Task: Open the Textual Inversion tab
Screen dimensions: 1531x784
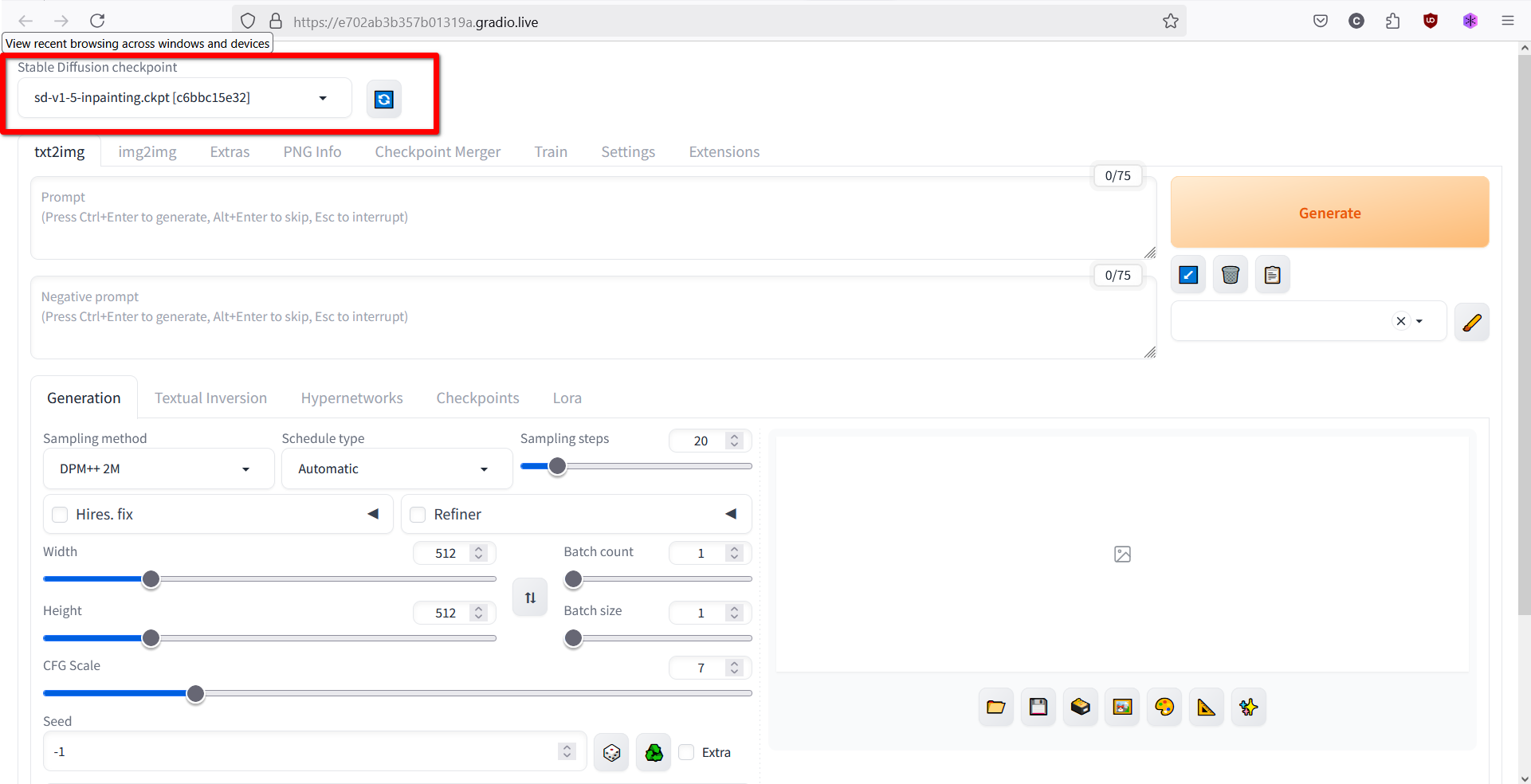Action: tap(210, 398)
